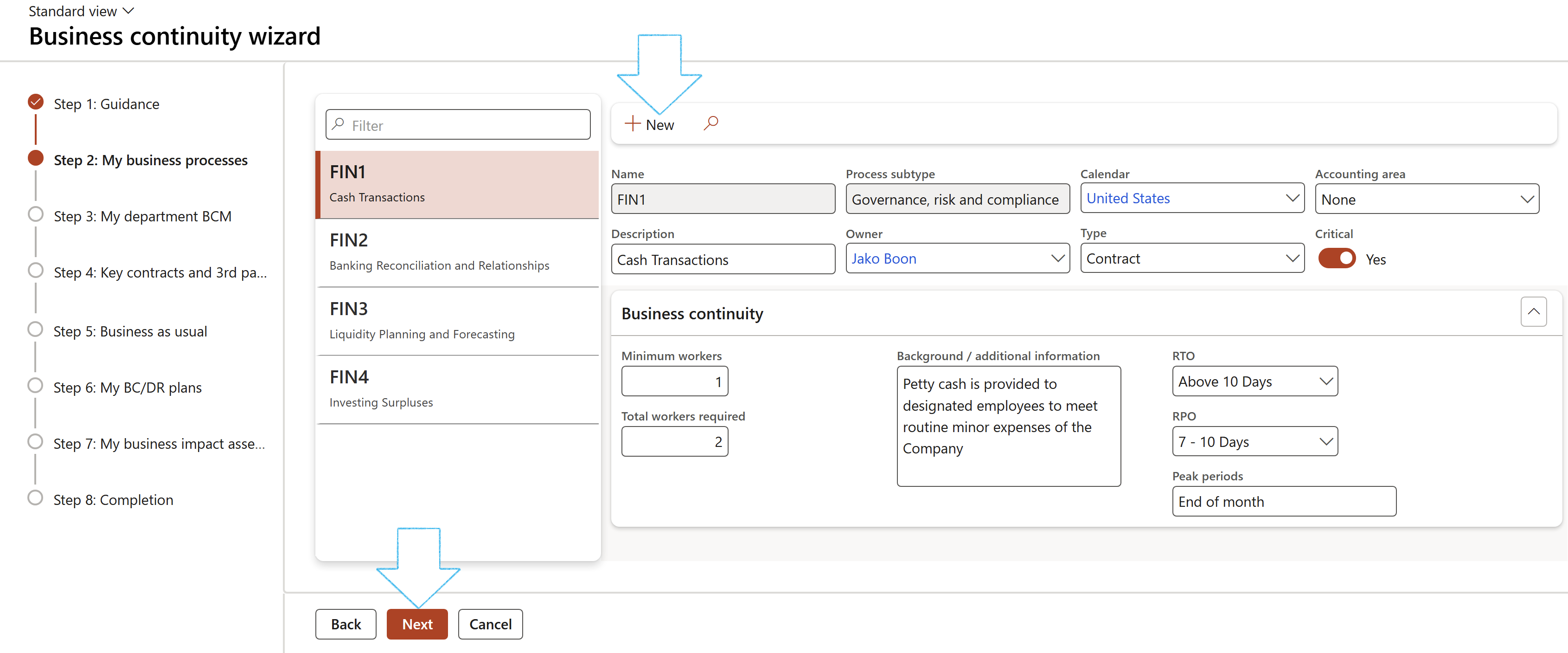
Task: Expand the Standard view chevron
Action: 128,11
